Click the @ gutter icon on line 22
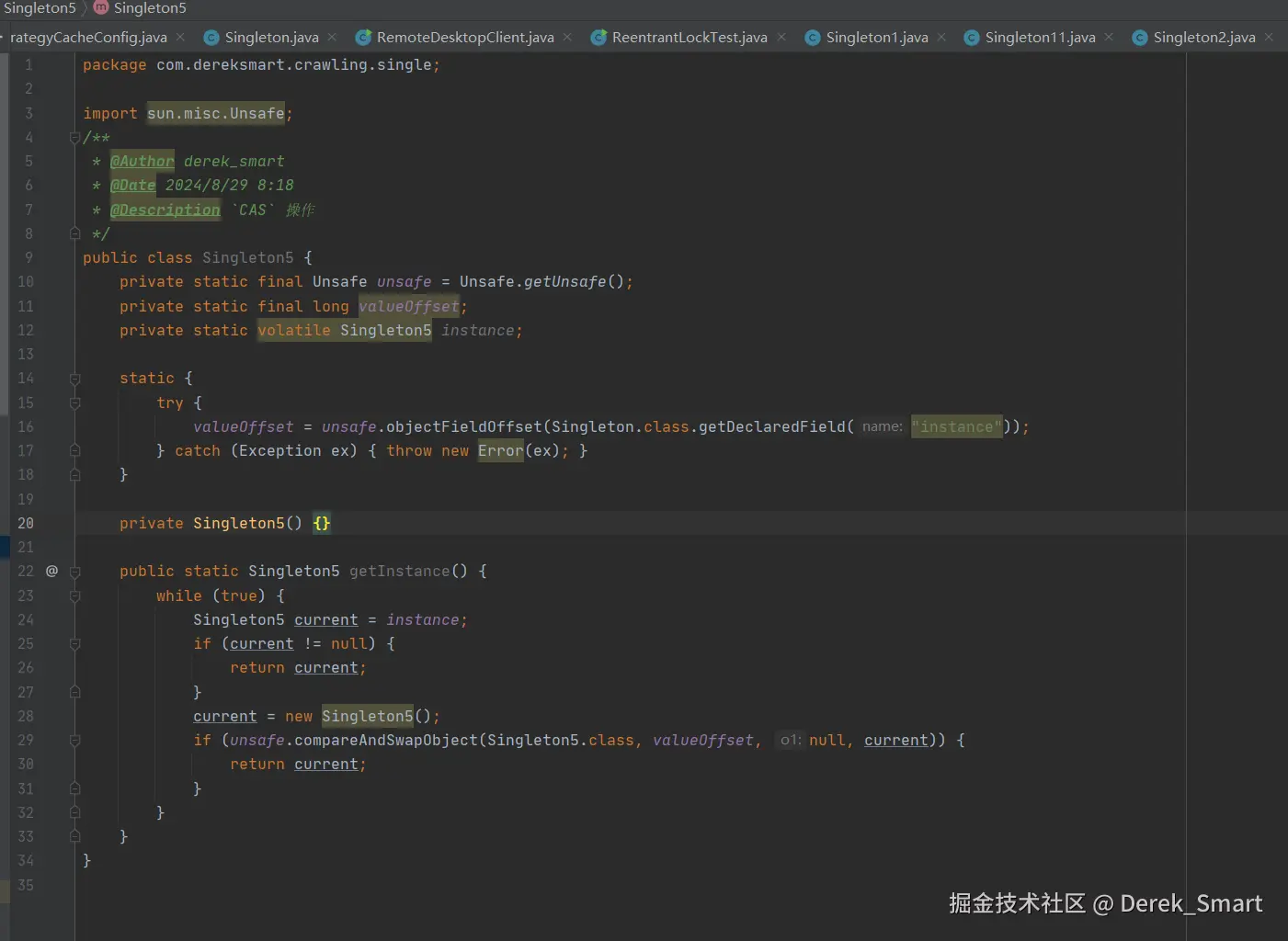The image size is (1288, 941). click(52, 571)
